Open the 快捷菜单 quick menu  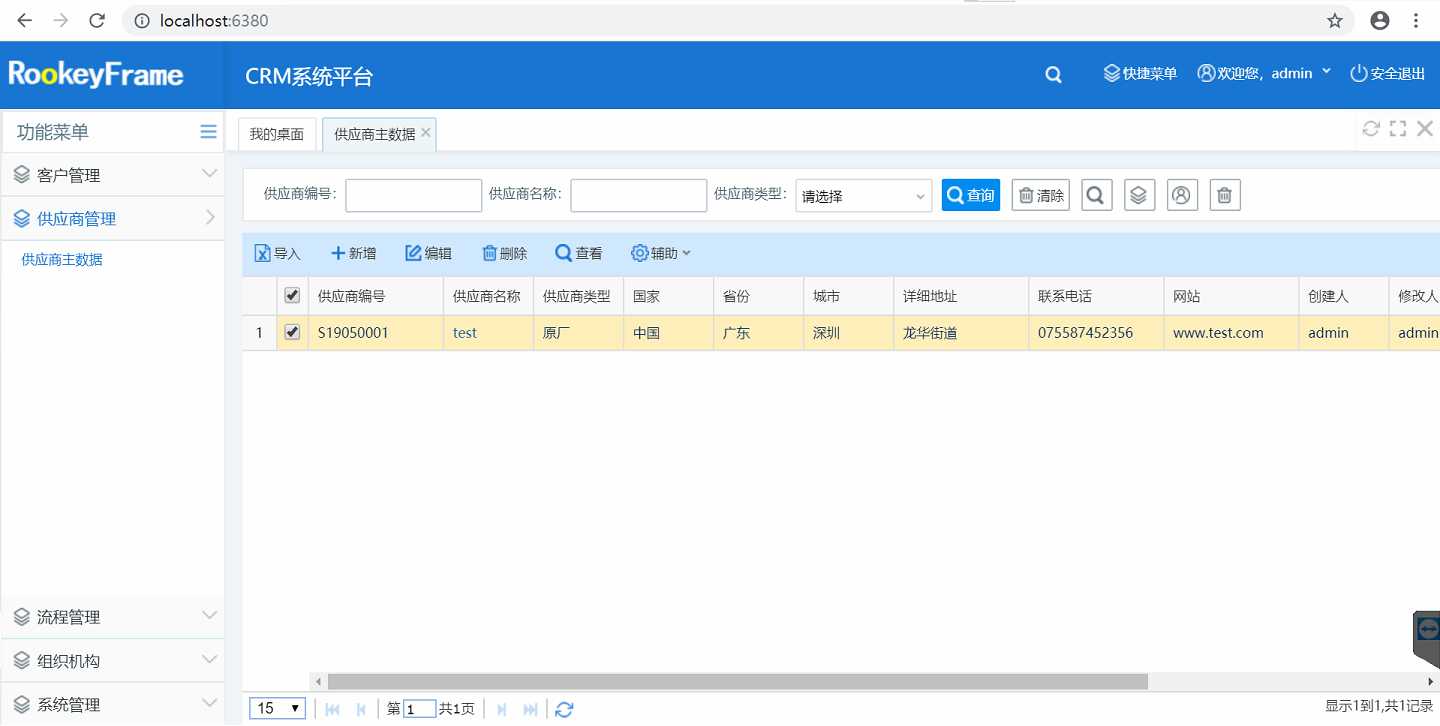pyautogui.click(x=1140, y=73)
